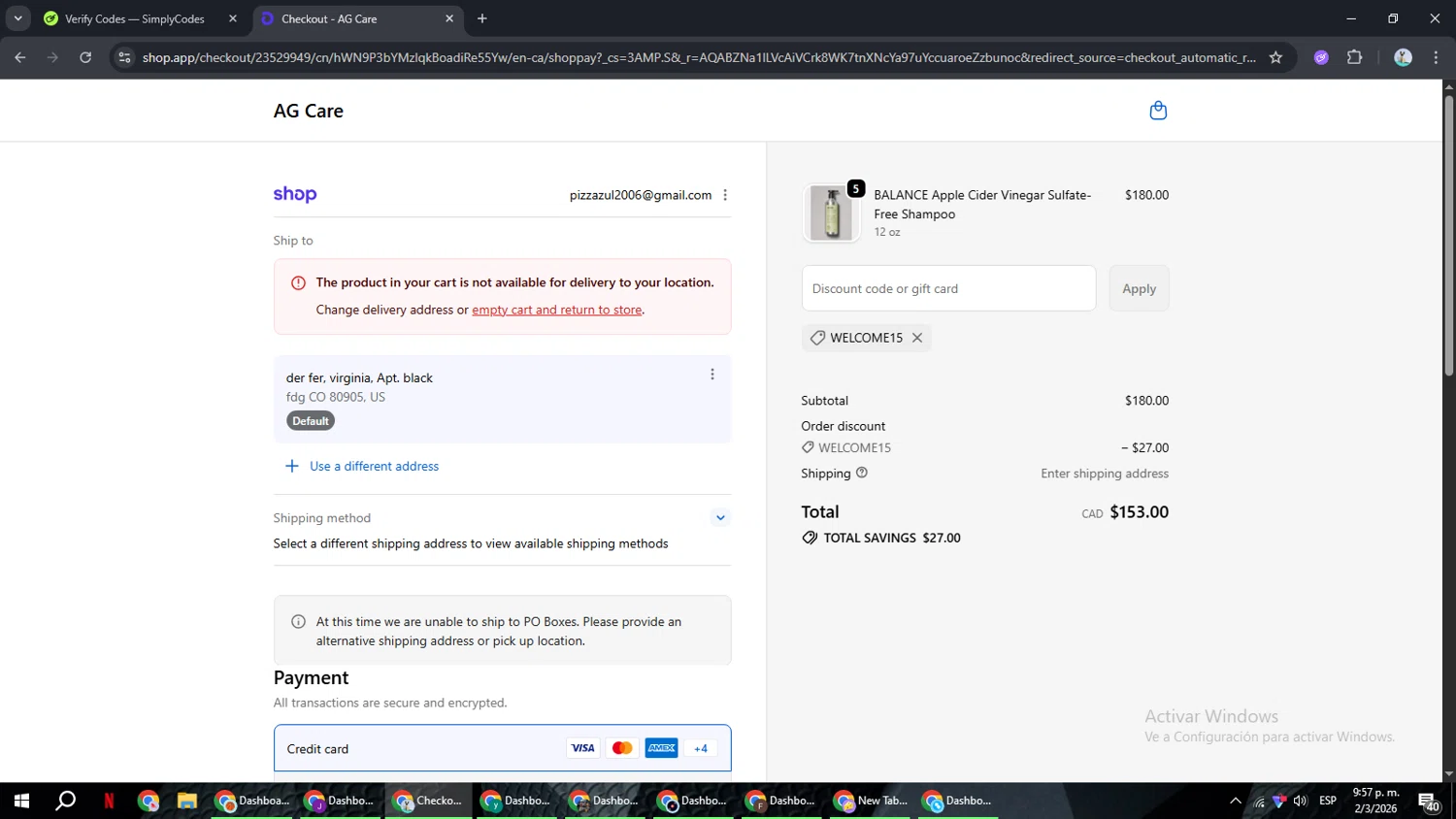Click the shipping info help icon
This screenshot has height=819, width=1456.
click(x=862, y=474)
